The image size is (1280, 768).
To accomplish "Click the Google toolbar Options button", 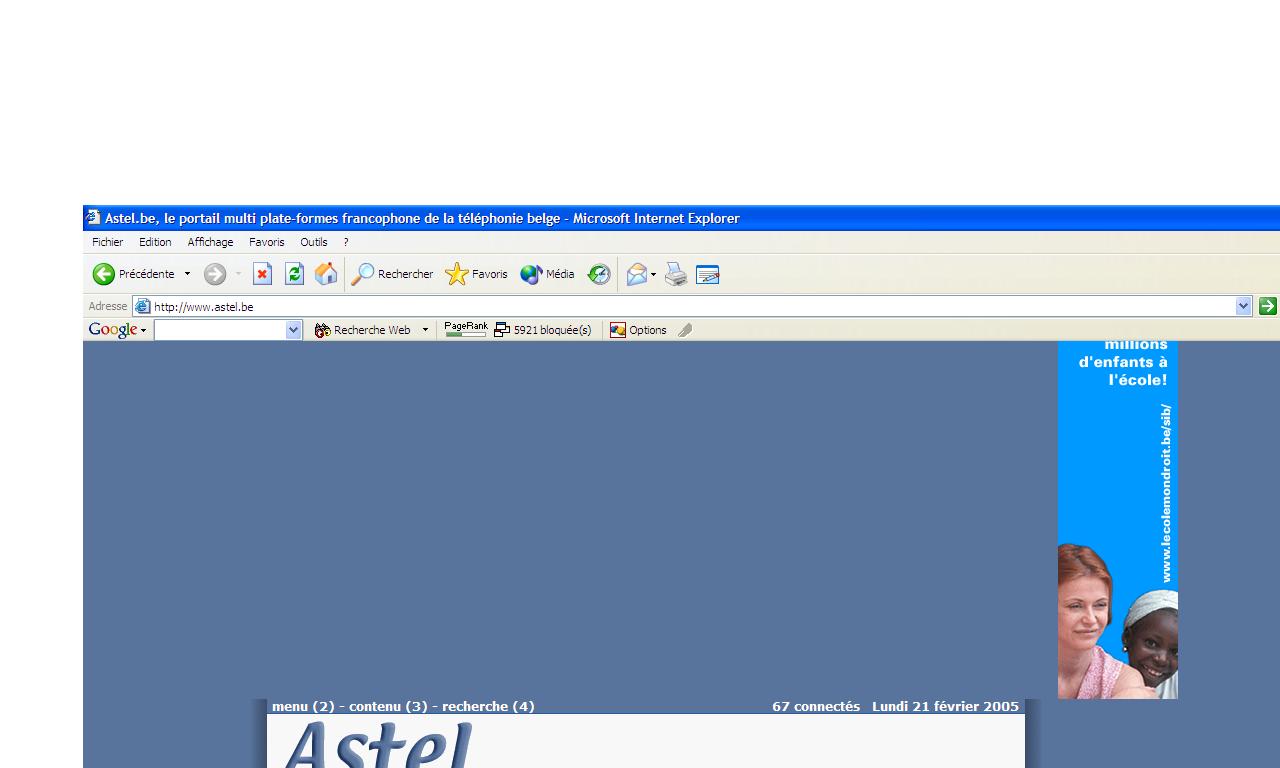I will point(638,330).
